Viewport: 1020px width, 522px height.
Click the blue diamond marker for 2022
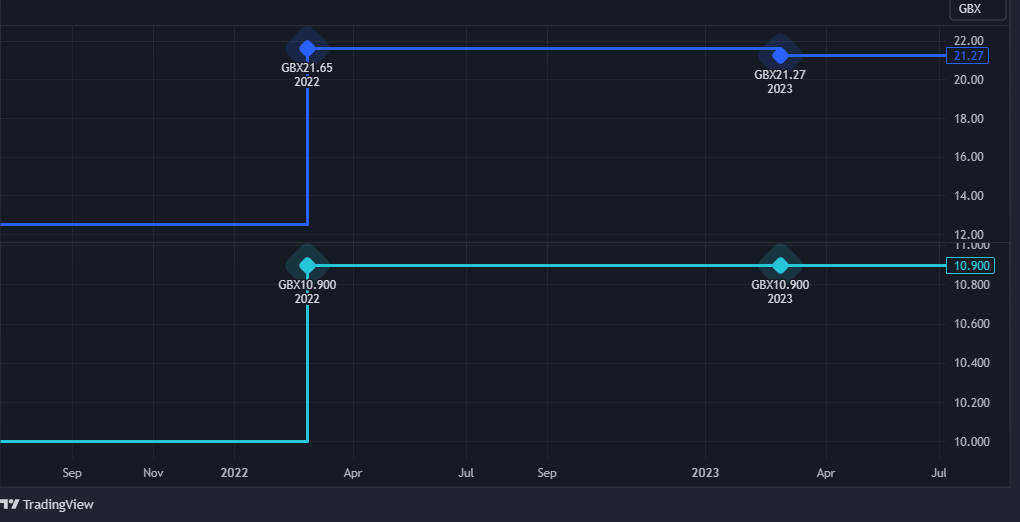tap(307, 48)
